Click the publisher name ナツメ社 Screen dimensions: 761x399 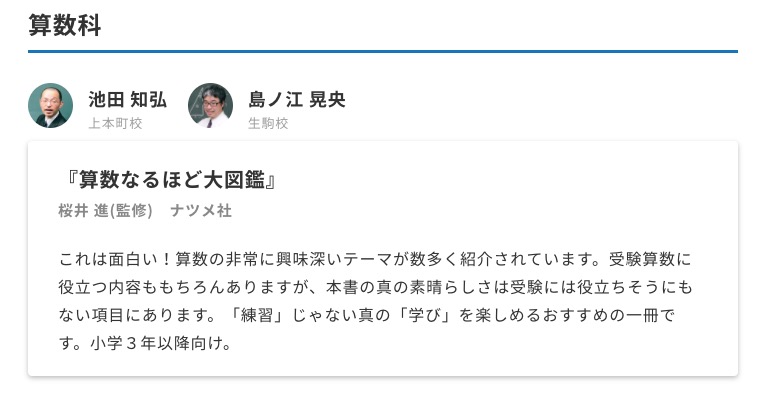(x=201, y=211)
